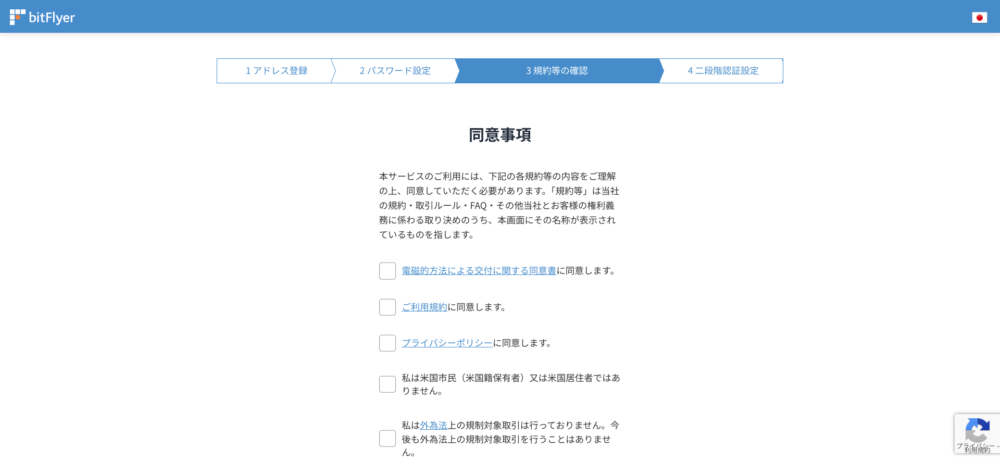Go to step 2 パスワード設定

pyautogui.click(x=395, y=71)
